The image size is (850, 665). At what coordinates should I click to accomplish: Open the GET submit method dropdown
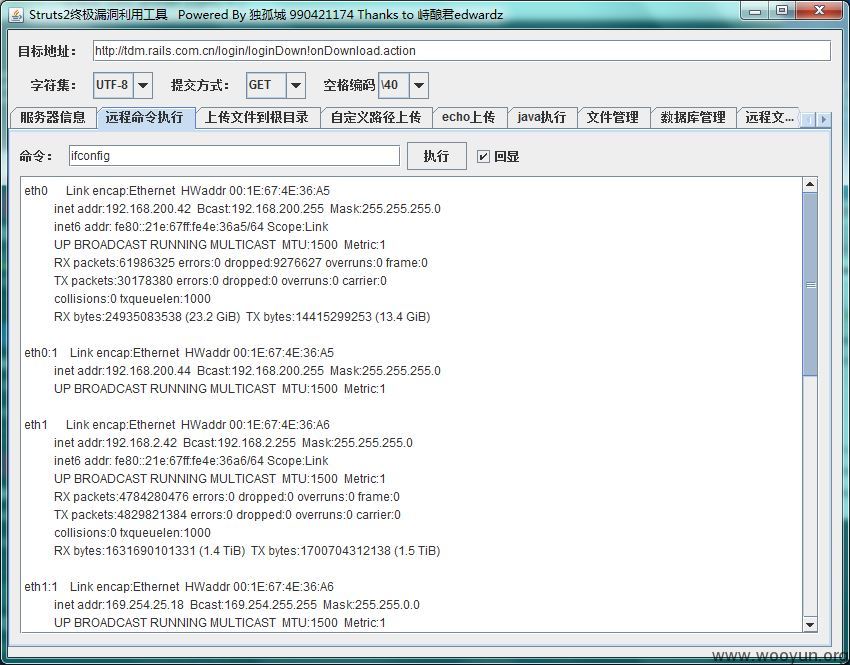point(295,85)
